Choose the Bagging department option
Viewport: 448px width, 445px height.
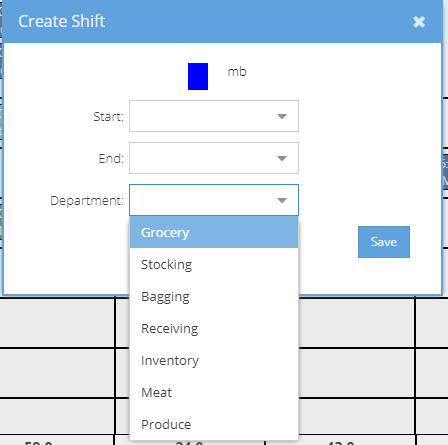pos(214,296)
